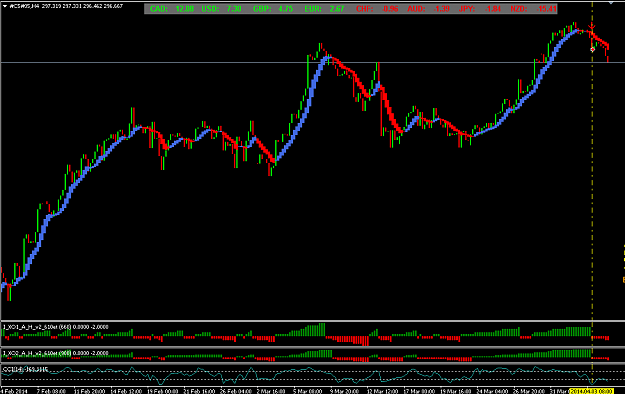Click the USD 7.30 strength reading
625x394 pixels.
point(221,9)
